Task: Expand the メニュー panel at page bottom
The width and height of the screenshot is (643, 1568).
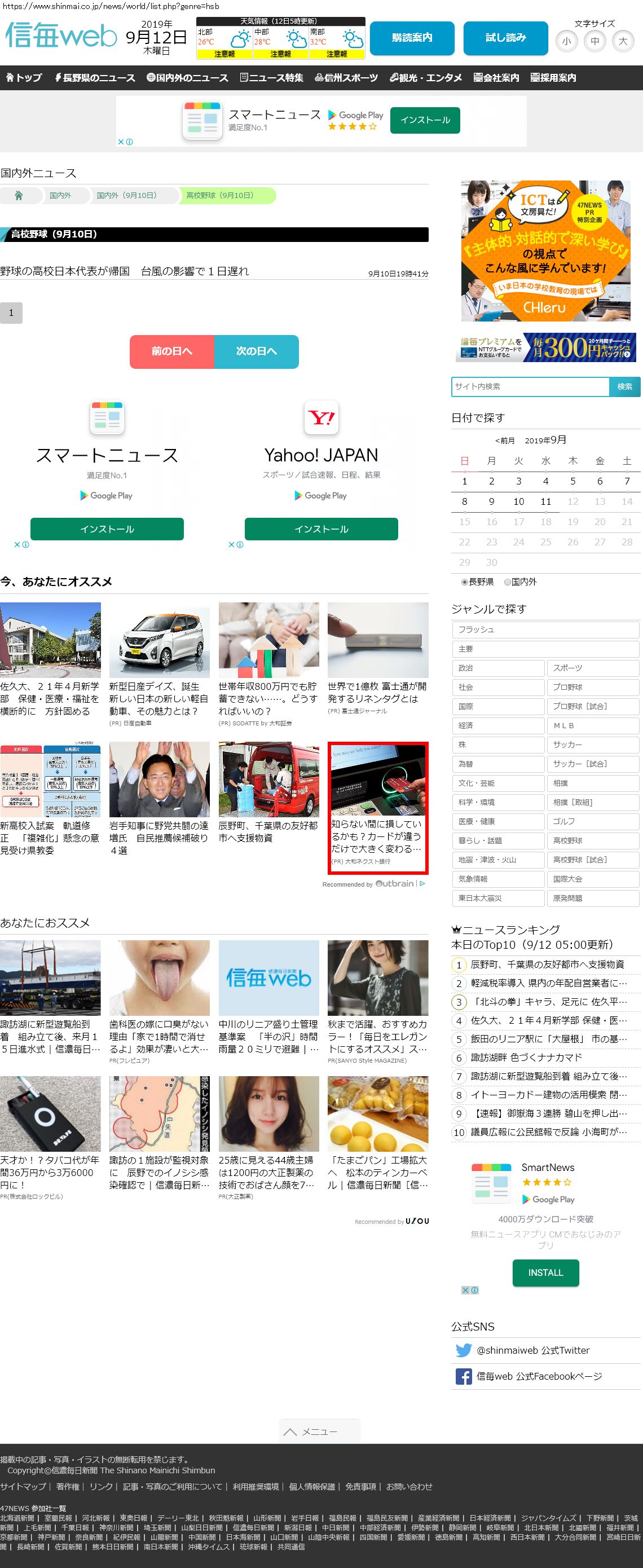Action: 320,1431
